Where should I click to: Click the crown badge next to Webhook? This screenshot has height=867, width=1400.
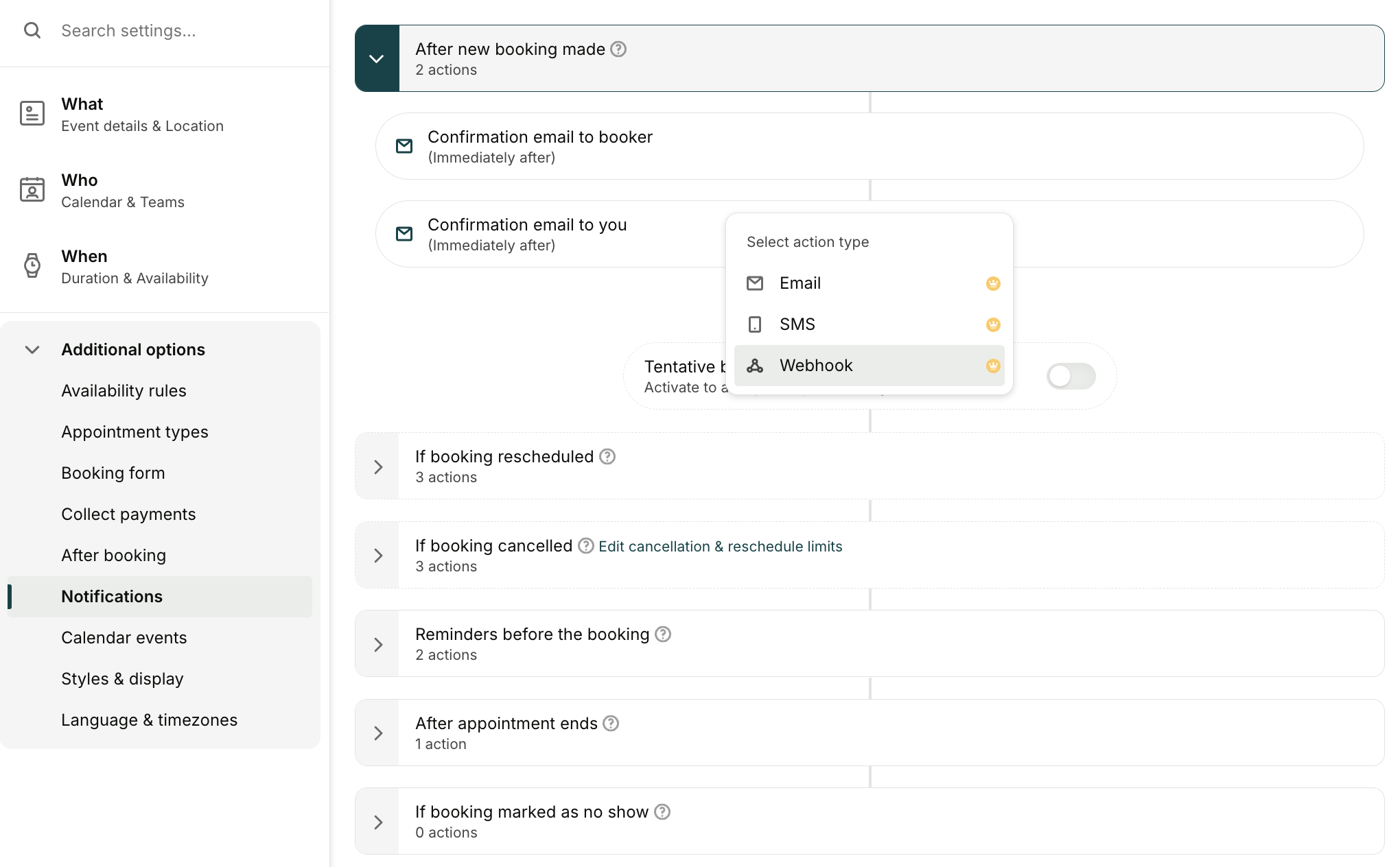(993, 366)
